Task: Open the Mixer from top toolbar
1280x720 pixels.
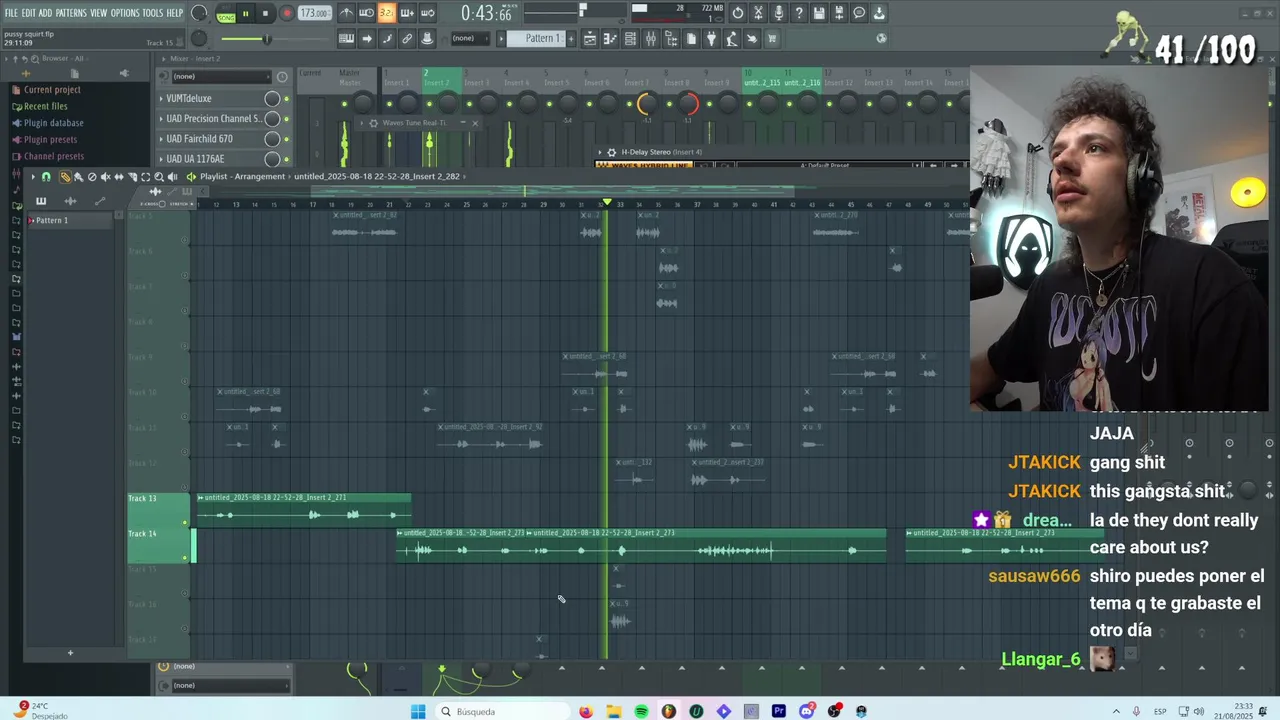Action: click(x=650, y=39)
